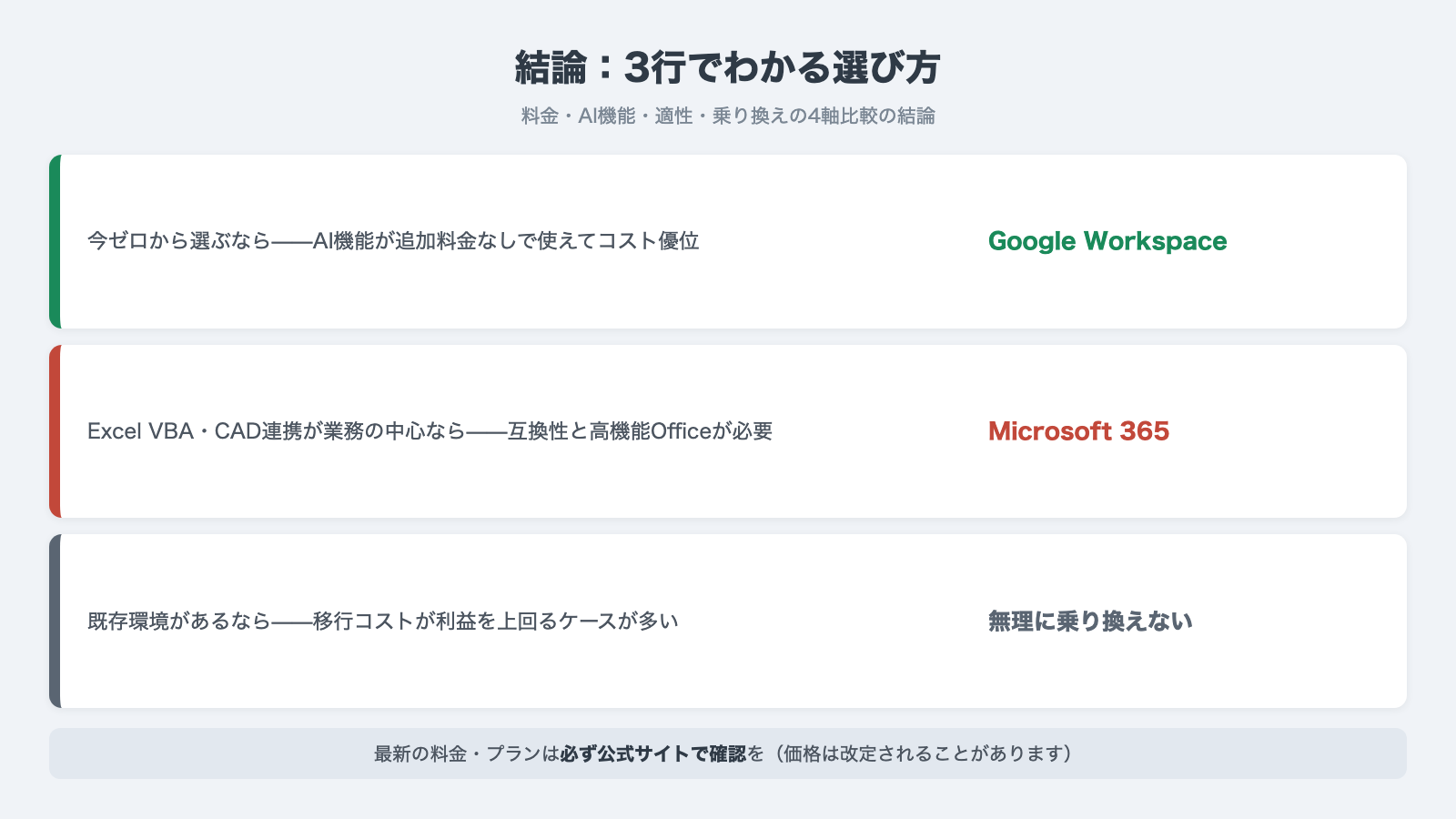Select the text 今ゼロから選ぶなら――AI機能が追加料金なしで使えてコスト優位
This screenshot has width=1456, height=819.
pyautogui.click(x=393, y=241)
